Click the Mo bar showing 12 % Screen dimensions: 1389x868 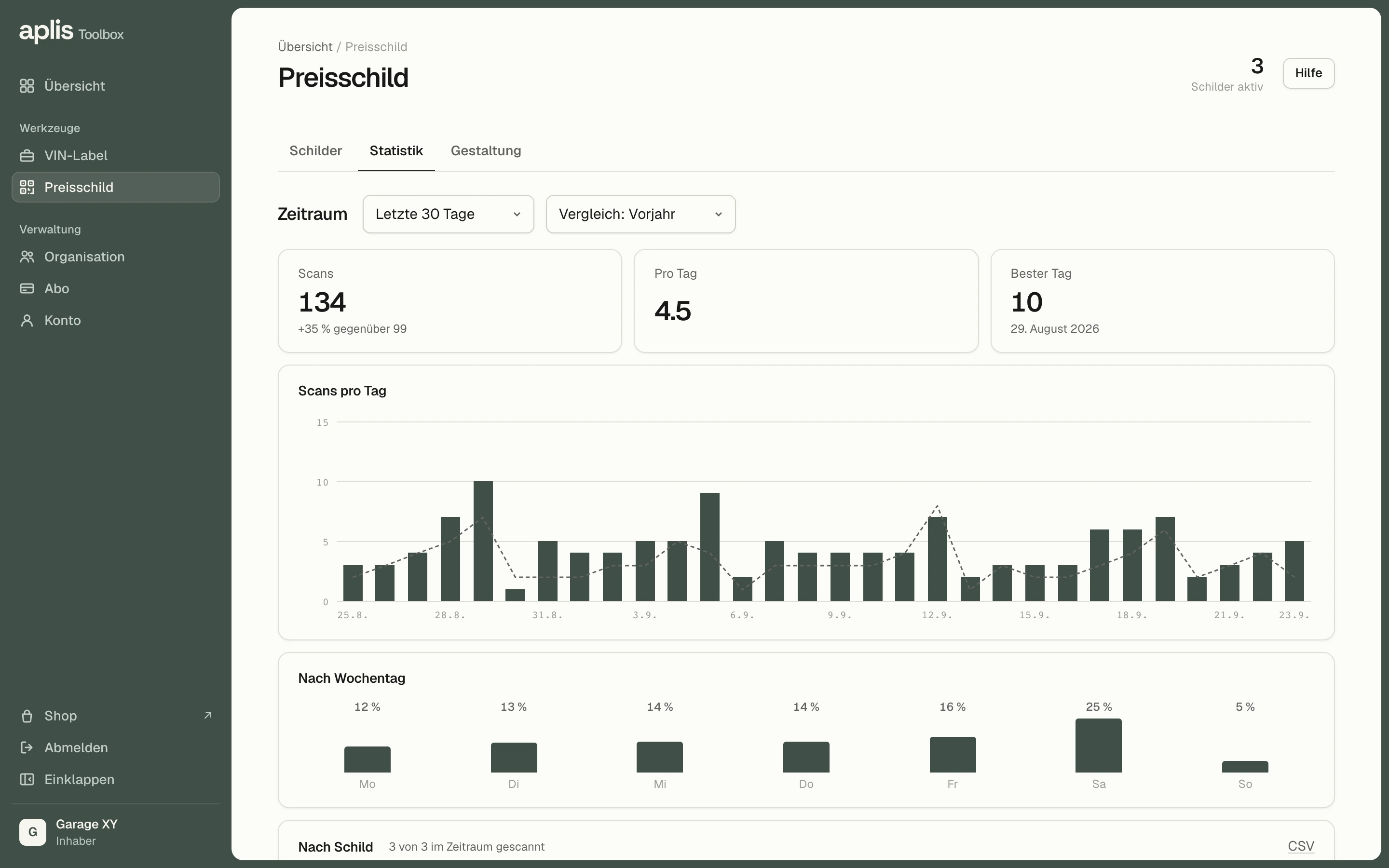coord(368,759)
